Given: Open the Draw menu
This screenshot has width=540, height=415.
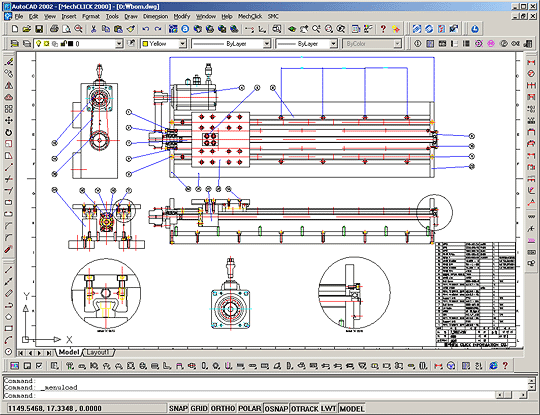Looking at the screenshot, I should [x=131, y=16].
